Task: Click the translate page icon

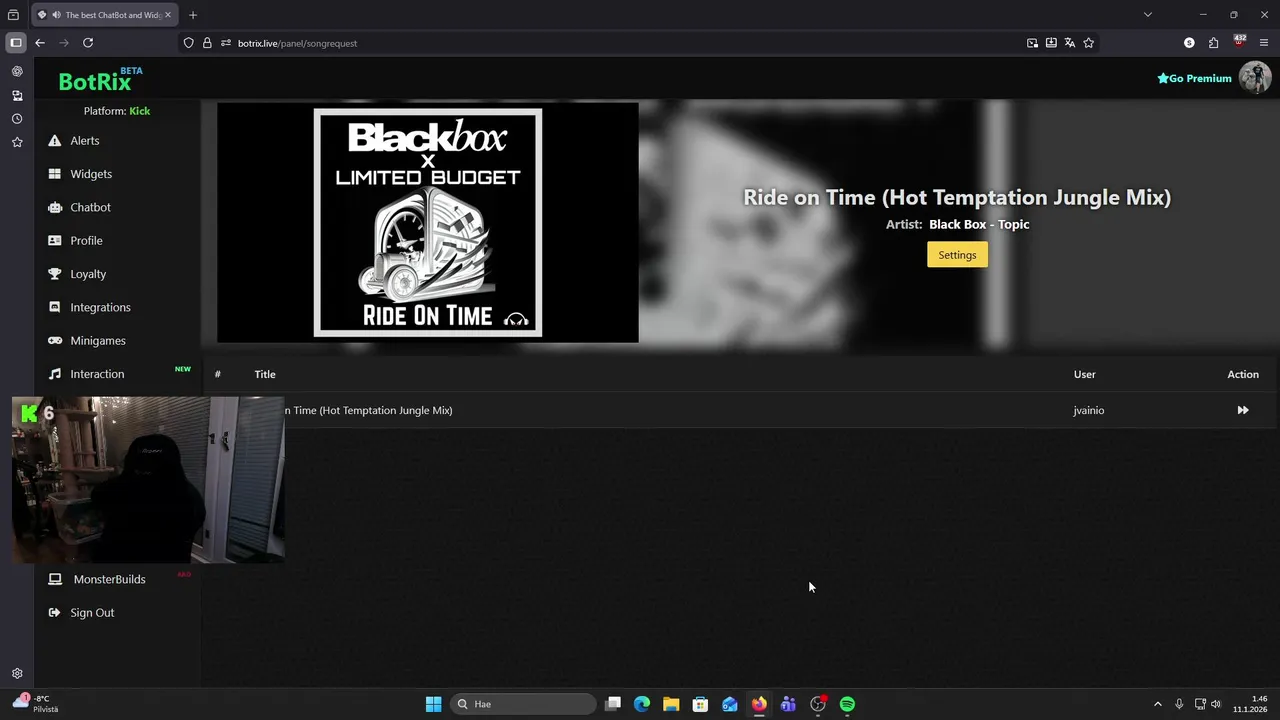Action: click(1070, 43)
